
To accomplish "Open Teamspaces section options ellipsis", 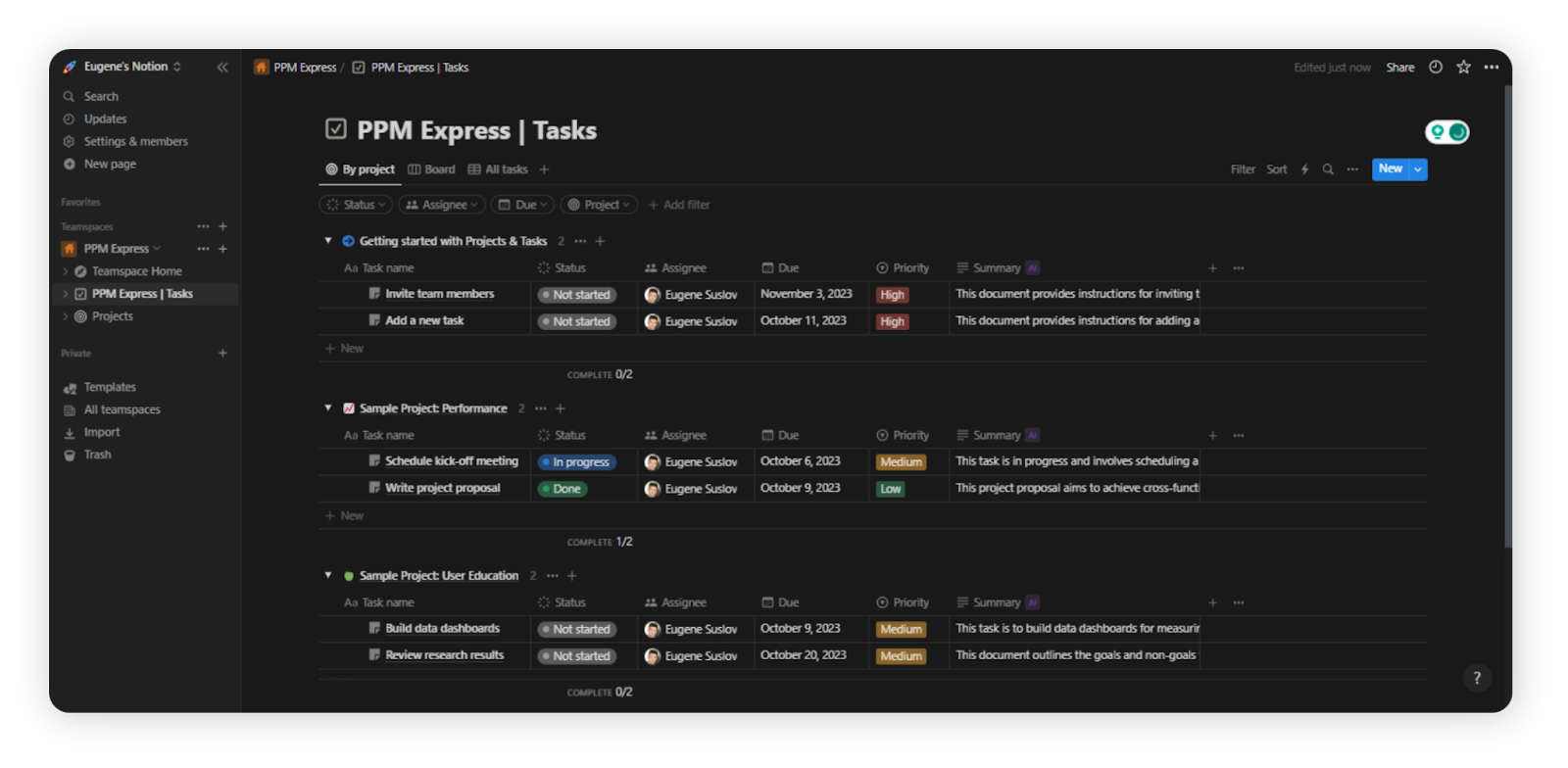I will click(203, 226).
